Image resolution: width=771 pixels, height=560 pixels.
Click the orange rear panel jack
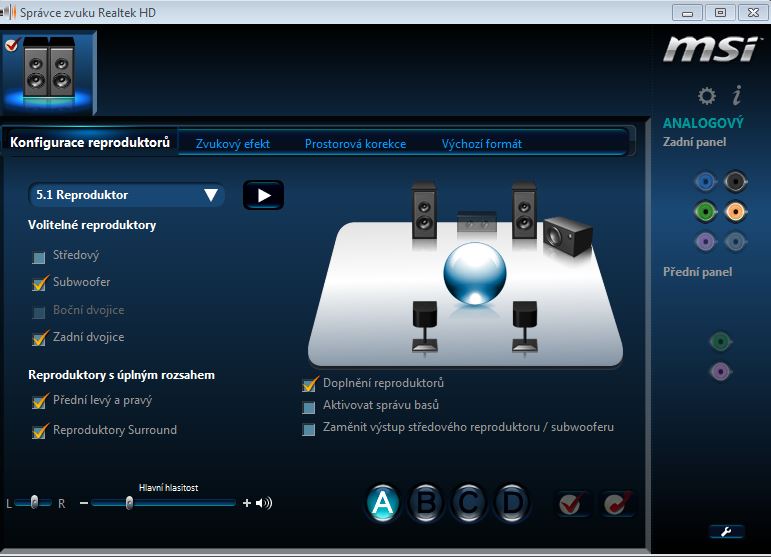point(736,212)
